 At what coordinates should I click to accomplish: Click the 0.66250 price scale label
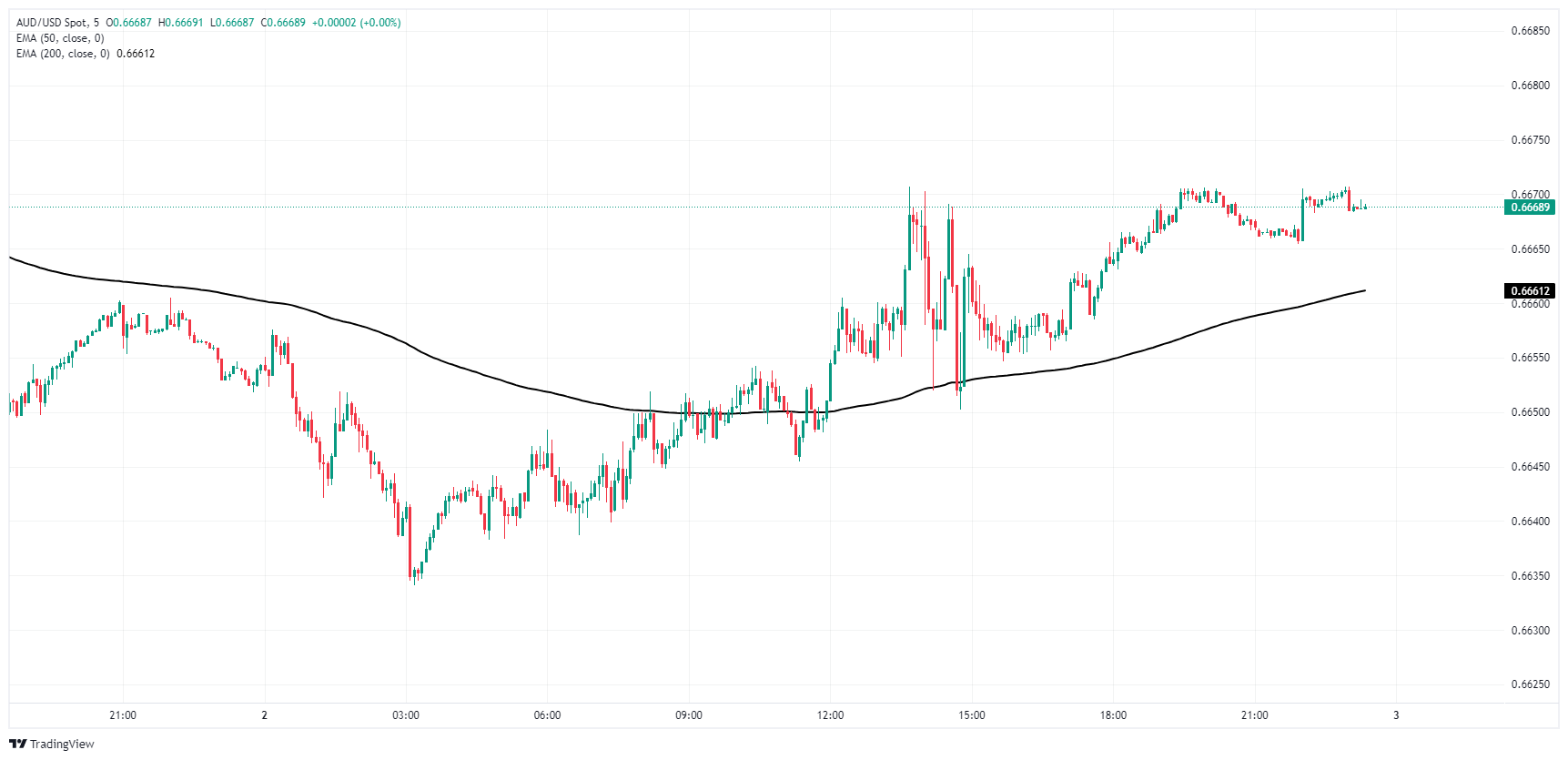coord(1530,684)
